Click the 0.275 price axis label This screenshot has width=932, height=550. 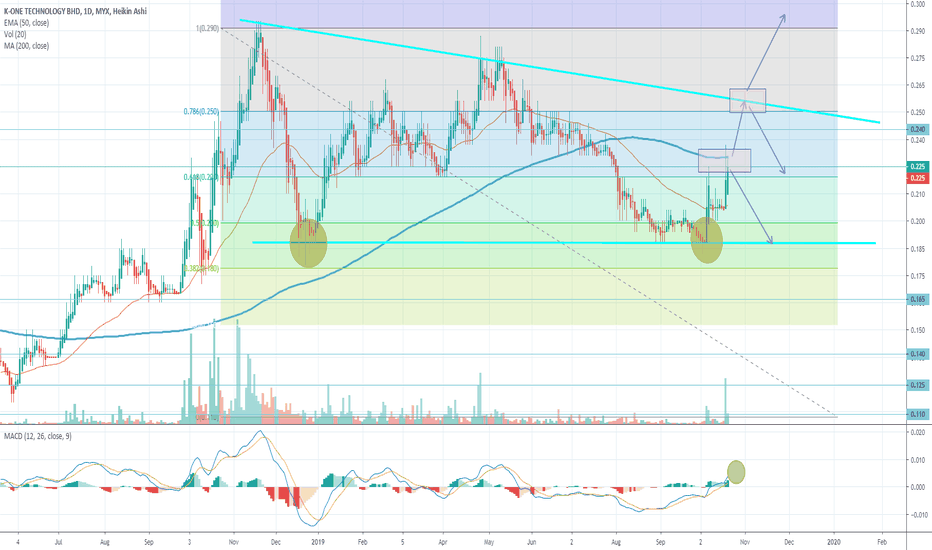pyautogui.click(x=918, y=58)
